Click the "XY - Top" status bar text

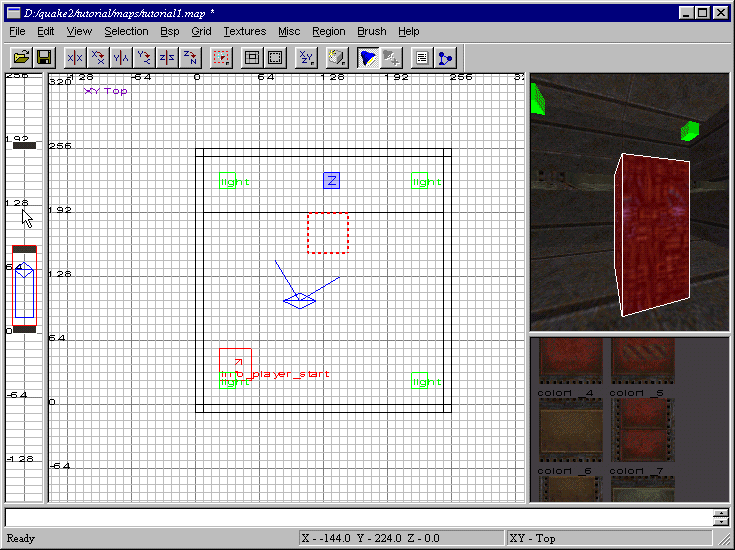click(532, 538)
